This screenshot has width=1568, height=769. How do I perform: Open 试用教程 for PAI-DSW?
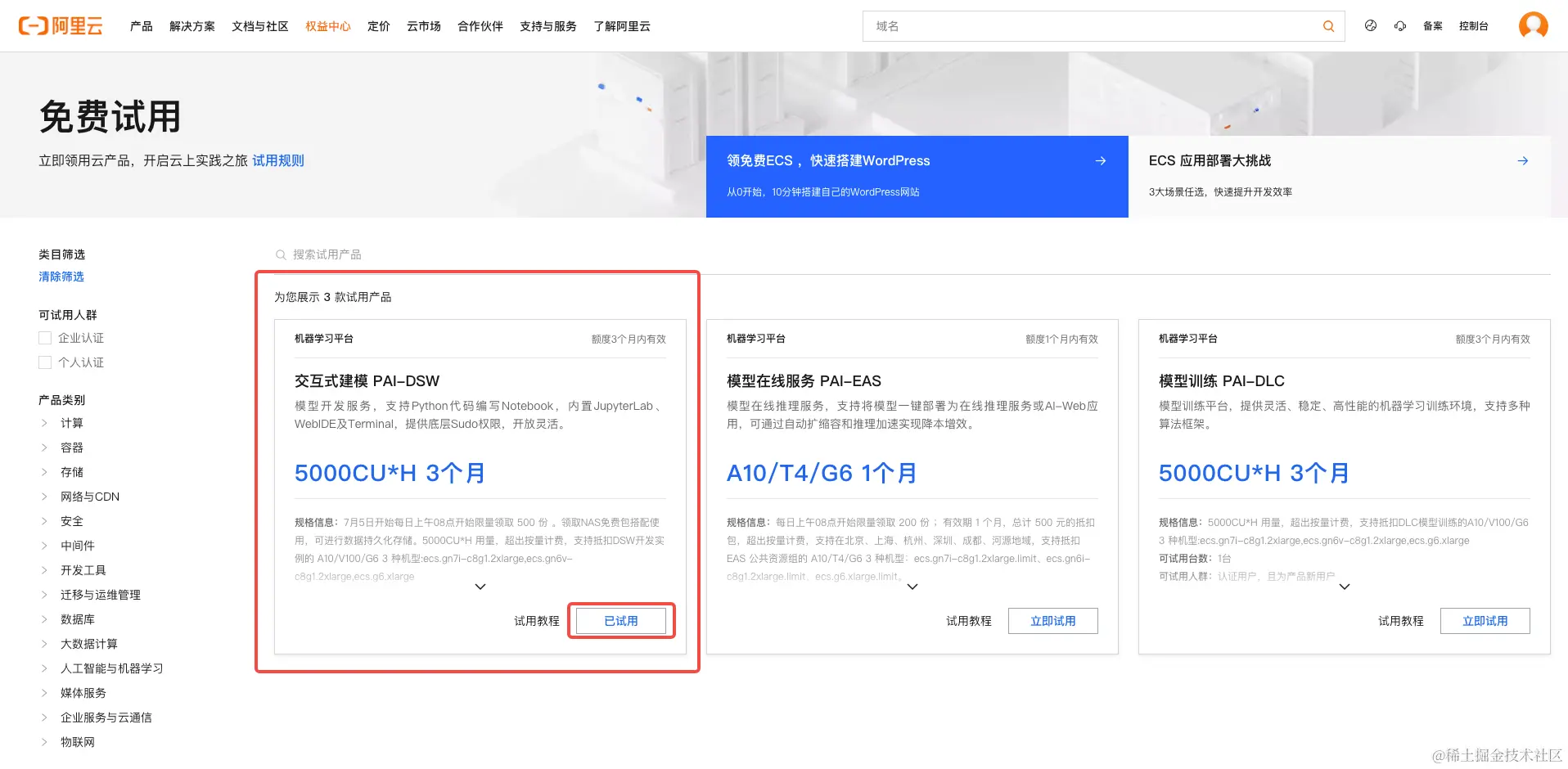pyautogui.click(x=537, y=621)
